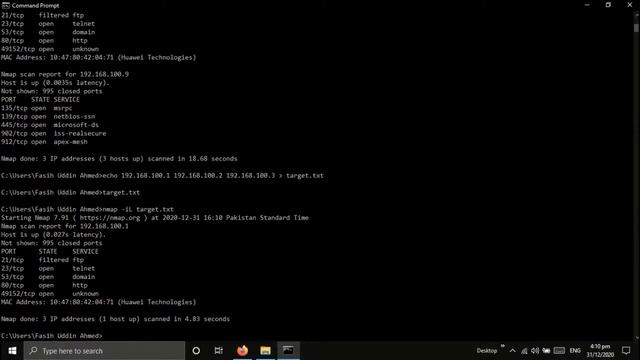
Task: Open the touch keyboard tray icon
Action: (559, 351)
